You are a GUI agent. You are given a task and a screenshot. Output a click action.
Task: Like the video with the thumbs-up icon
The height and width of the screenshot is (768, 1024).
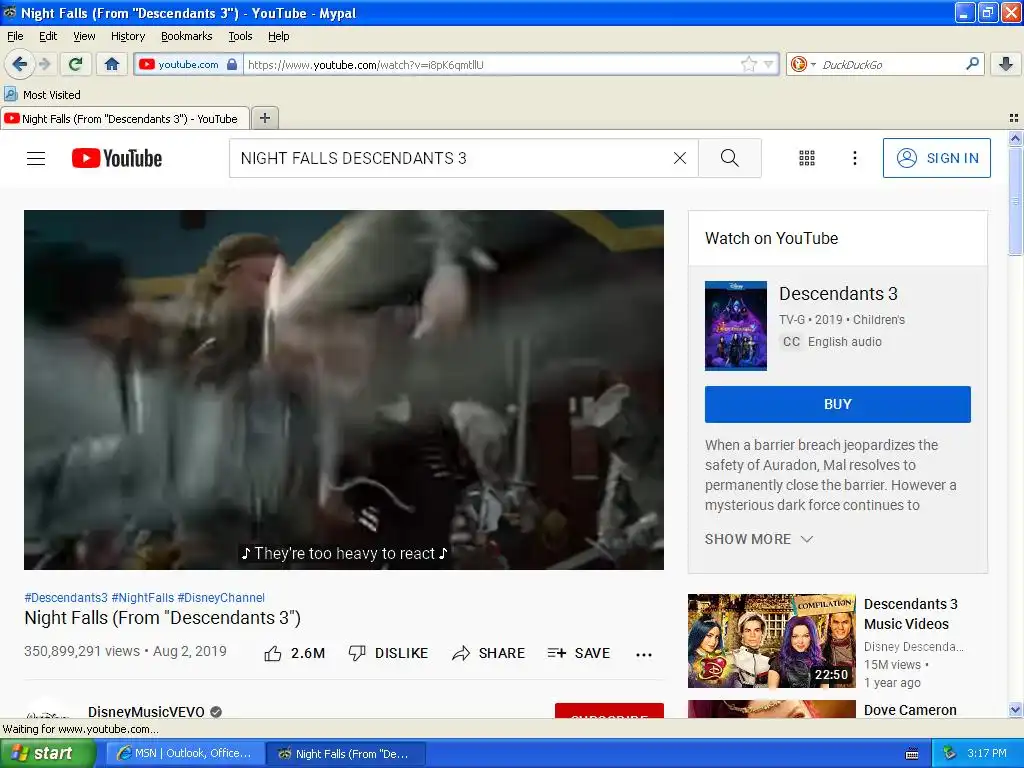click(x=273, y=653)
